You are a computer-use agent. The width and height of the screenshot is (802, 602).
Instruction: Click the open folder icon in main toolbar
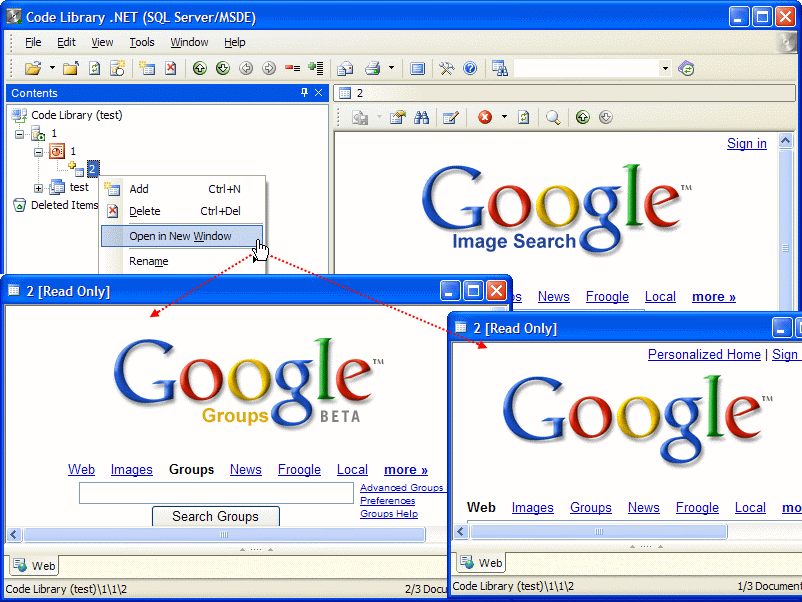[x=33, y=69]
